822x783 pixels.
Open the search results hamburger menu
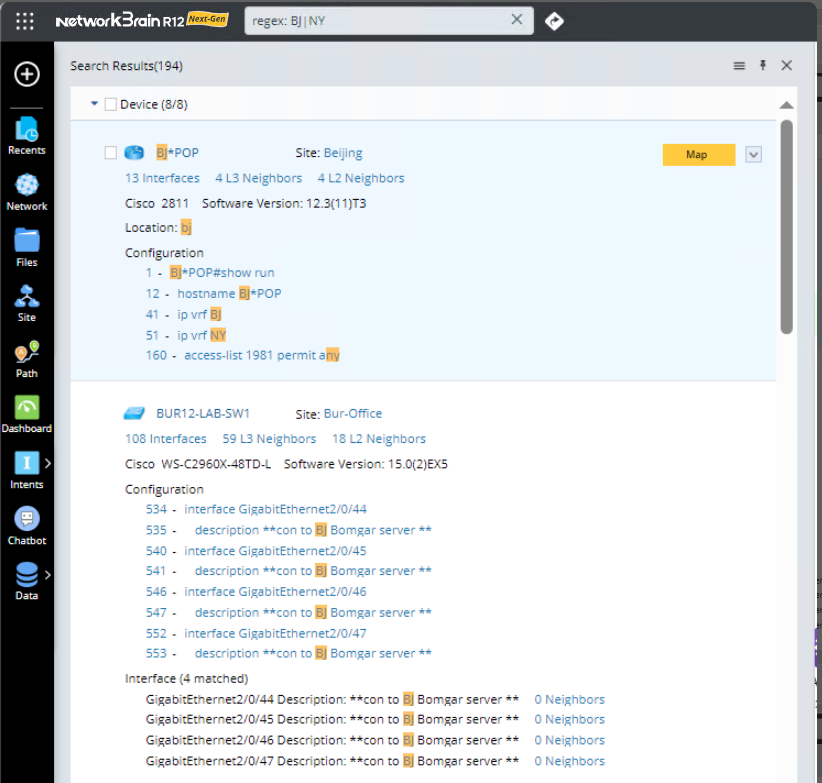coord(739,66)
